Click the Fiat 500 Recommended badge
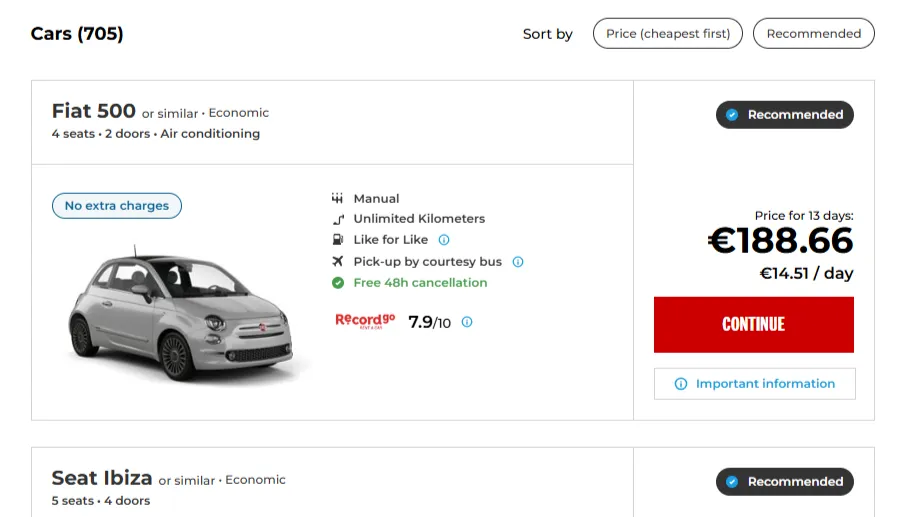Image resolution: width=909 pixels, height=517 pixels. [x=785, y=115]
